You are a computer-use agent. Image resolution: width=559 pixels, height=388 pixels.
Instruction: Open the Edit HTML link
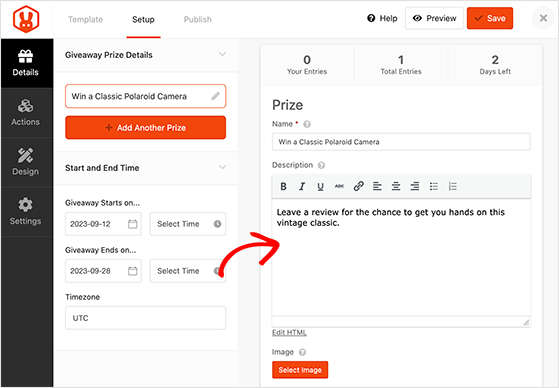(289, 332)
